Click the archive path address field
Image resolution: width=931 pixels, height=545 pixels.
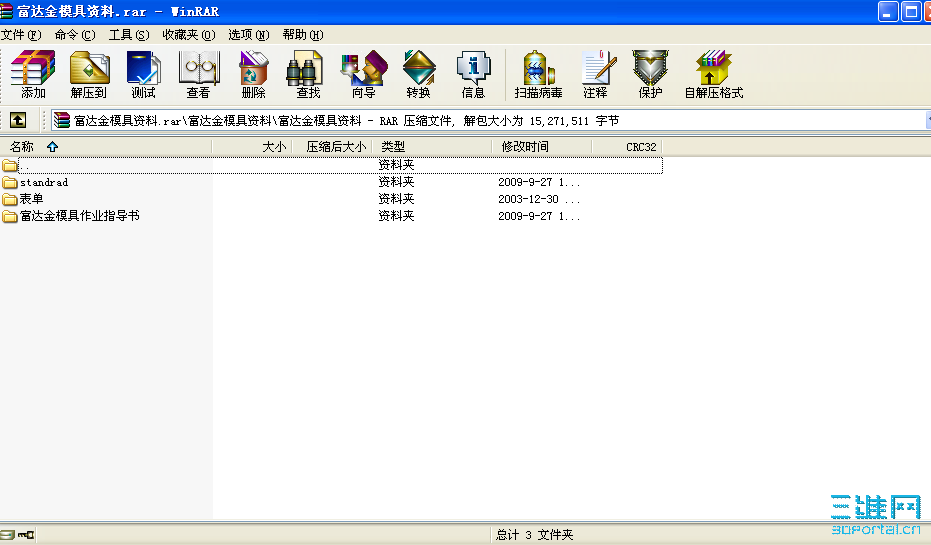(487, 121)
